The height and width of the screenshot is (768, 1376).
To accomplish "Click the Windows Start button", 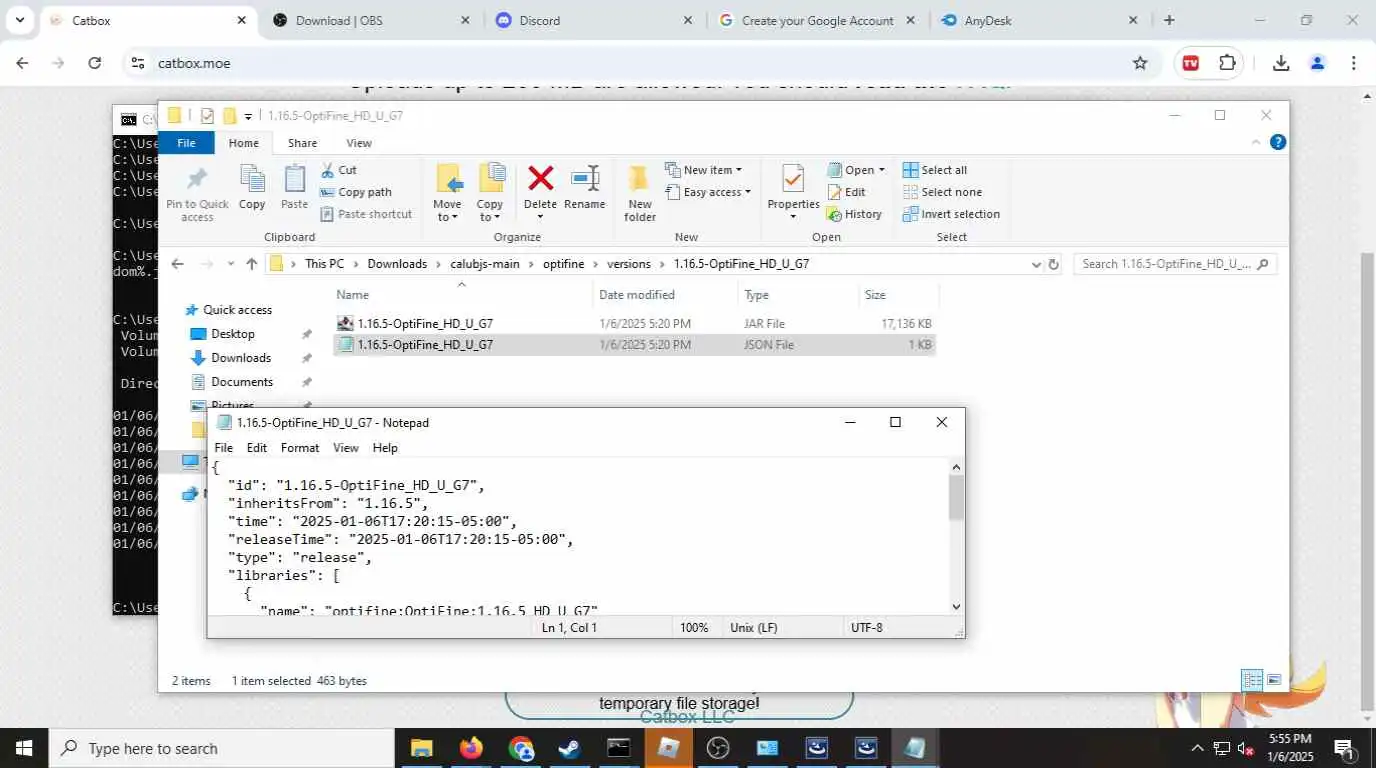I will point(24,748).
